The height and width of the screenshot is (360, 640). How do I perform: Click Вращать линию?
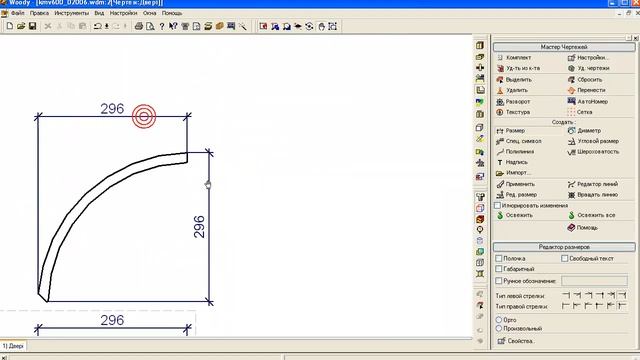tap(593, 195)
